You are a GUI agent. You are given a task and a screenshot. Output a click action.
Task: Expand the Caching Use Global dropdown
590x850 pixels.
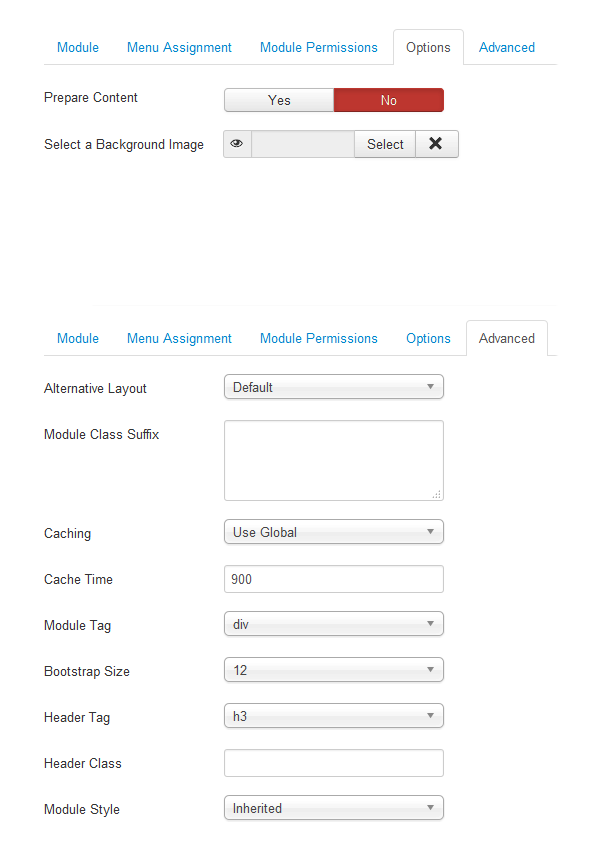[x=334, y=532]
